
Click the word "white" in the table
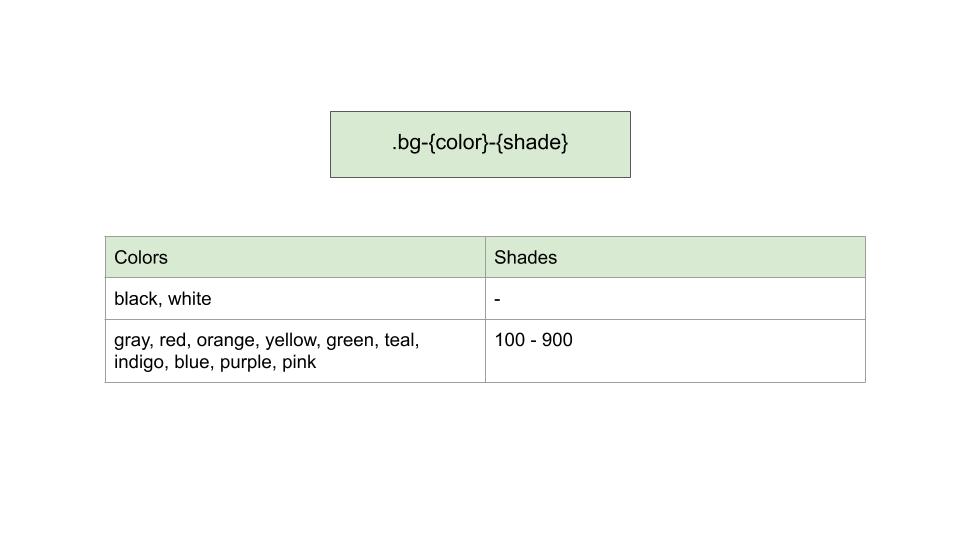pos(190,299)
